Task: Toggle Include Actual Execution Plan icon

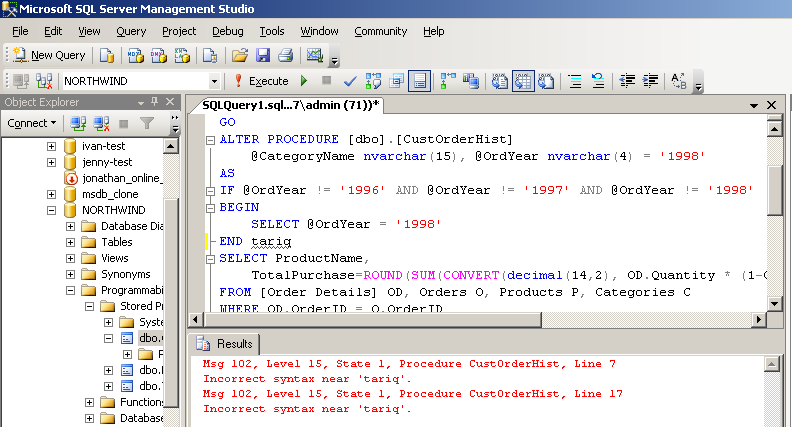Action: 448,81
